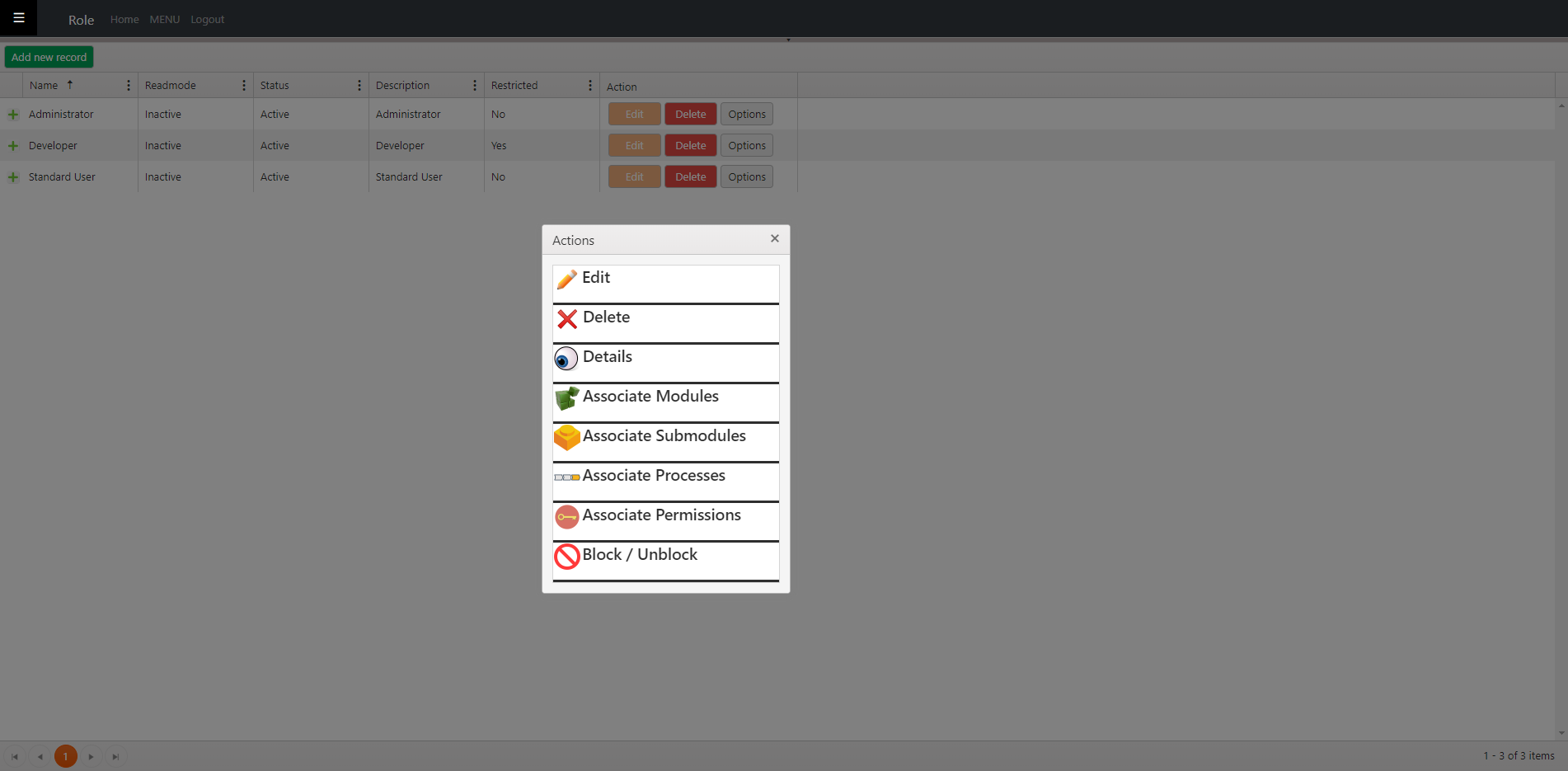This screenshot has height=771, width=1568.
Task: Click the Role brand title
Action: point(81,20)
